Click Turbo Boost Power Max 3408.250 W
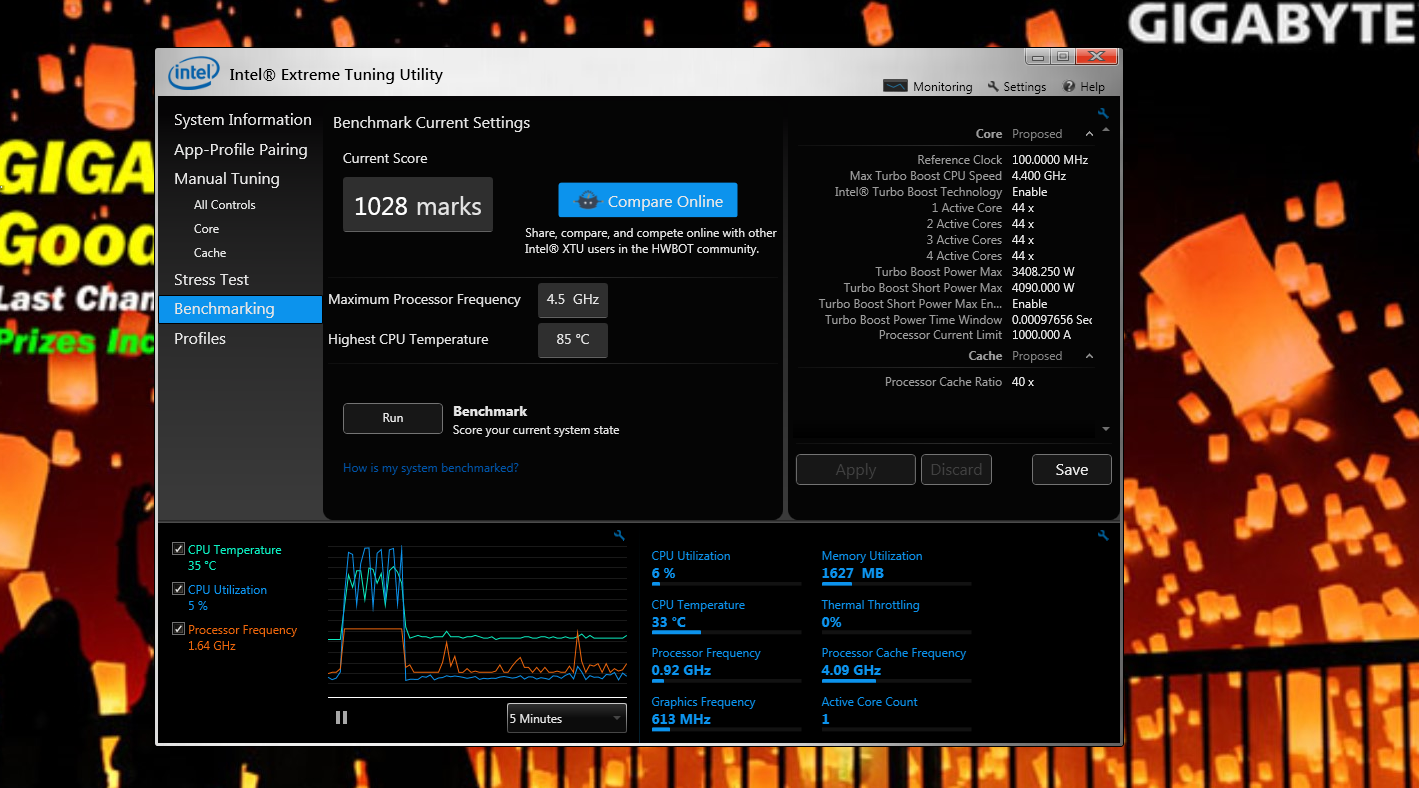This screenshot has height=788, width=1419. [x=1043, y=272]
